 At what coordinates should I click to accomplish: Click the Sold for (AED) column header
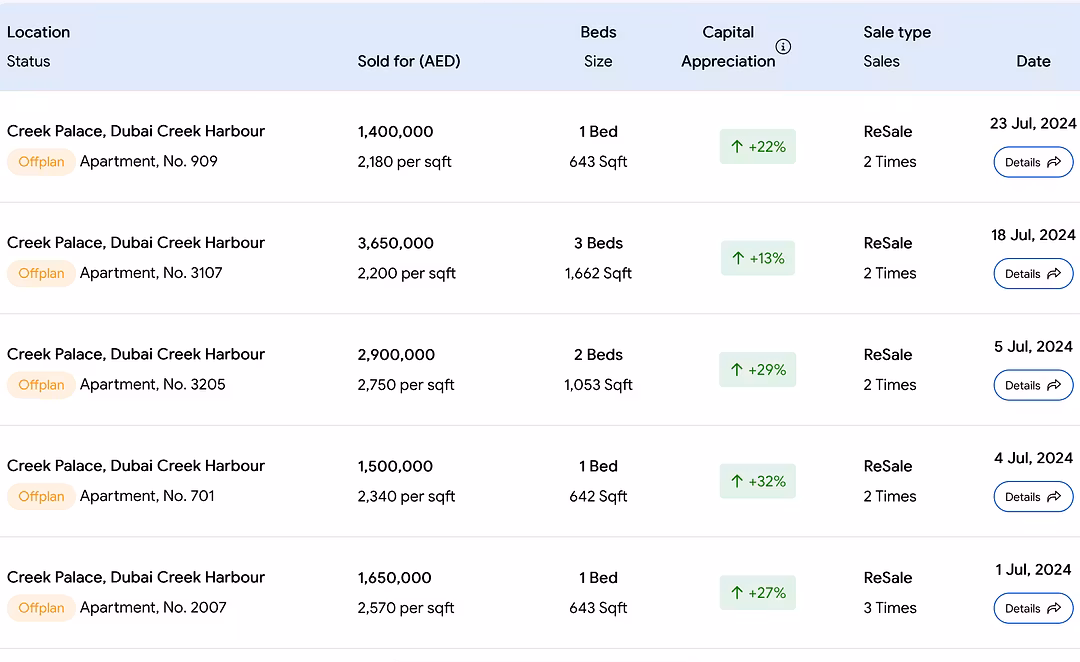pyautogui.click(x=409, y=61)
